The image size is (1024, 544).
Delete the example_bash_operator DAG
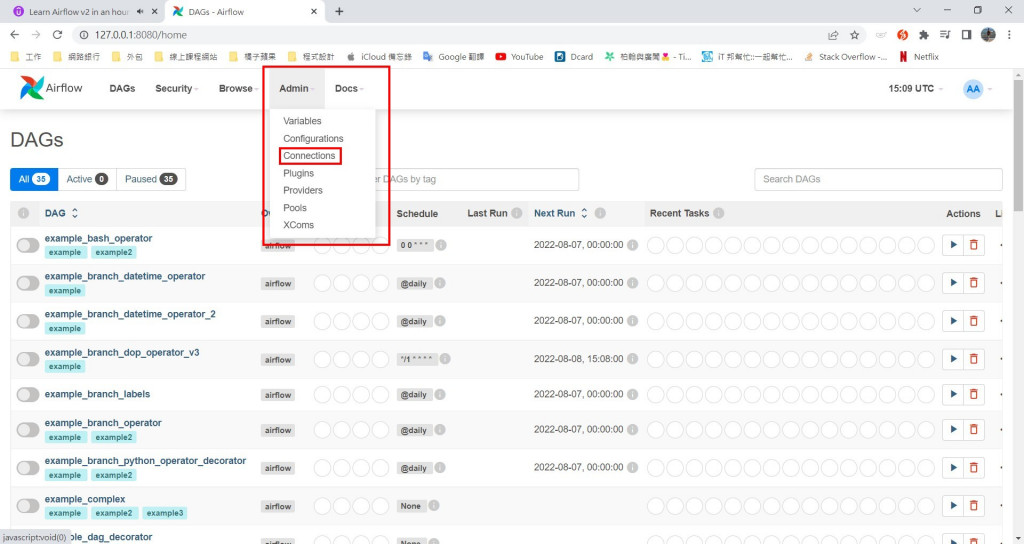pos(974,245)
